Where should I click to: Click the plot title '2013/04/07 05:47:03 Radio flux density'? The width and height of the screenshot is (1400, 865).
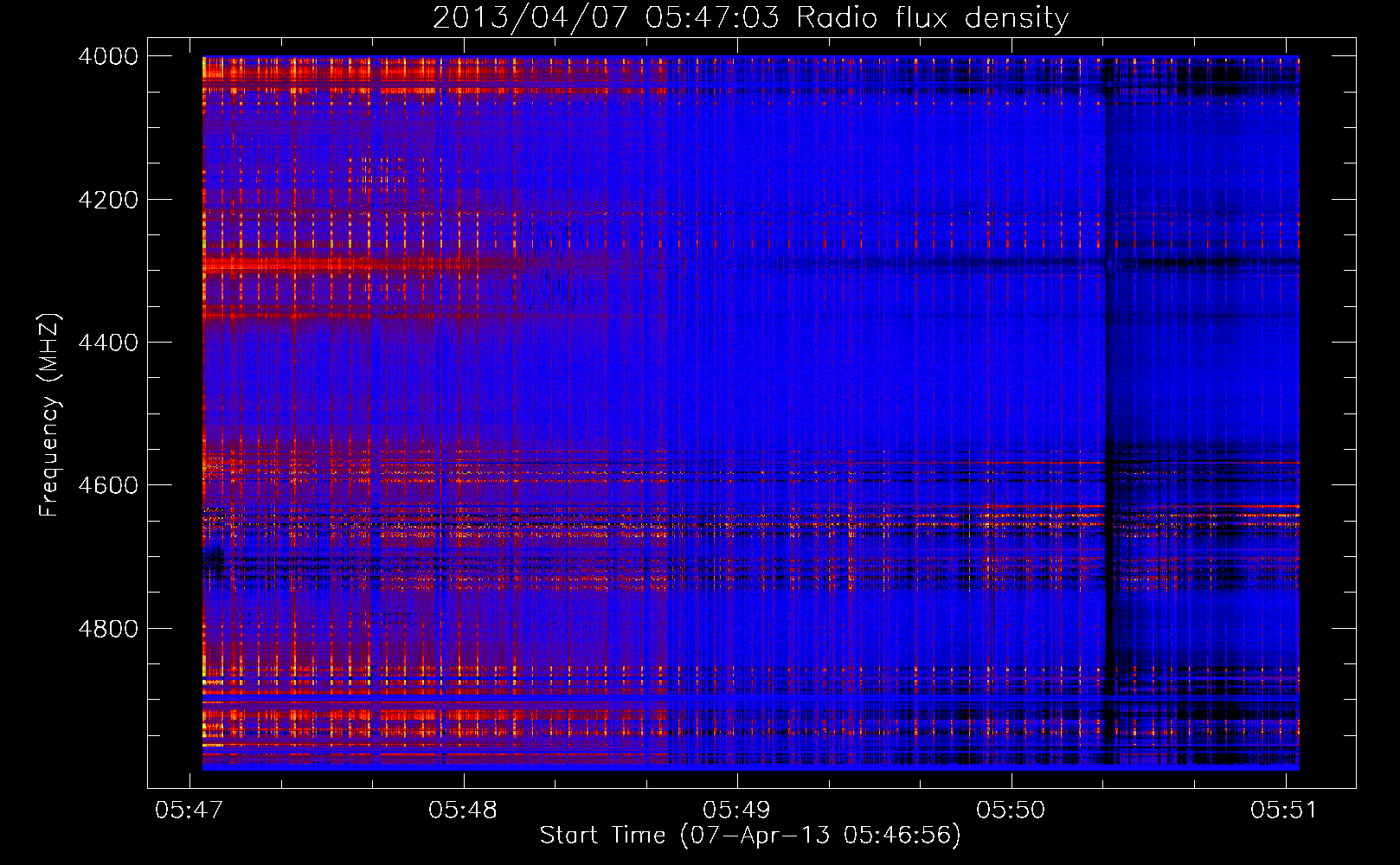pos(750,17)
